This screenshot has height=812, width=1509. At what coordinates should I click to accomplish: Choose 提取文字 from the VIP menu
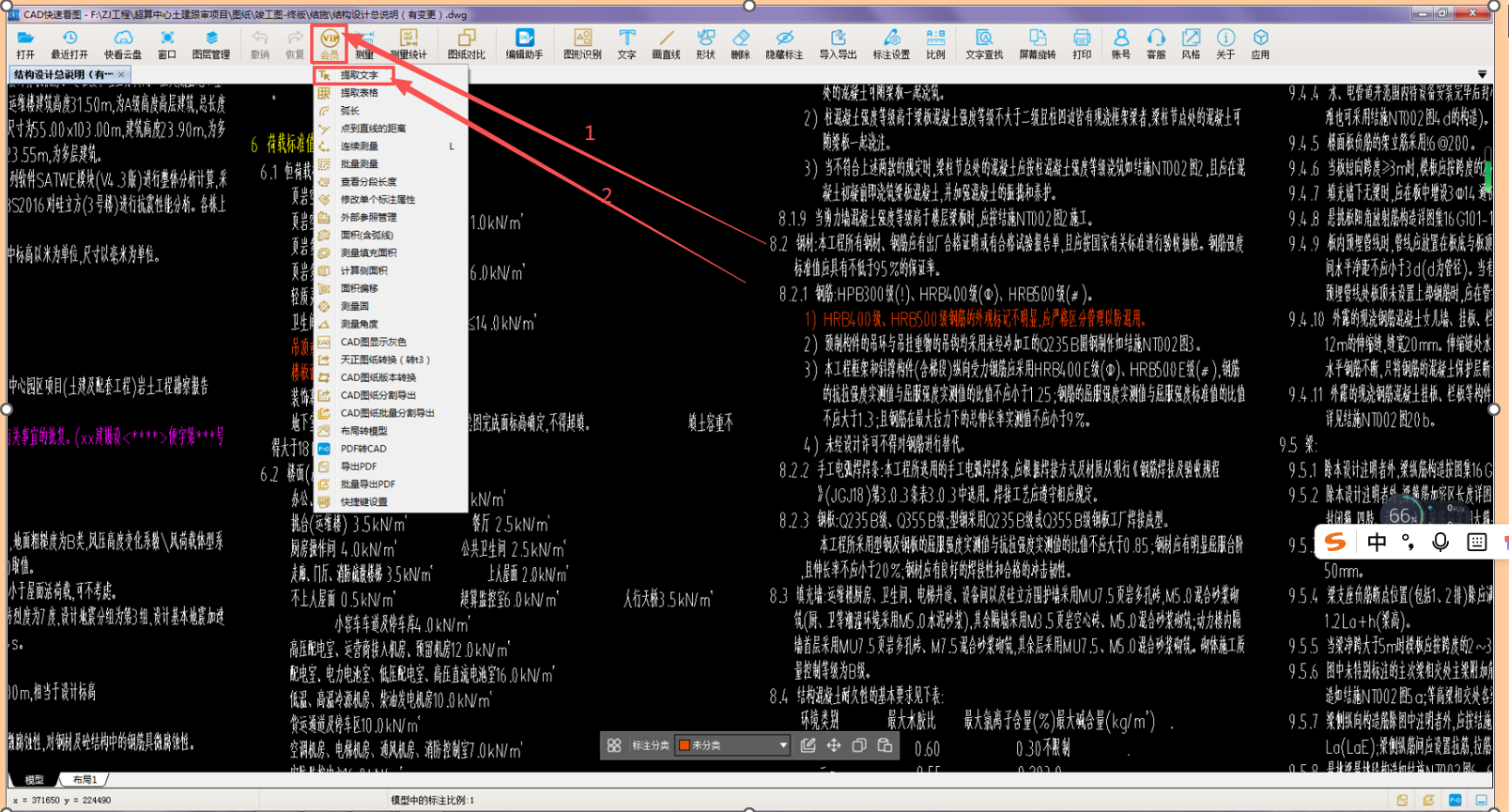pyautogui.click(x=360, y=75)
